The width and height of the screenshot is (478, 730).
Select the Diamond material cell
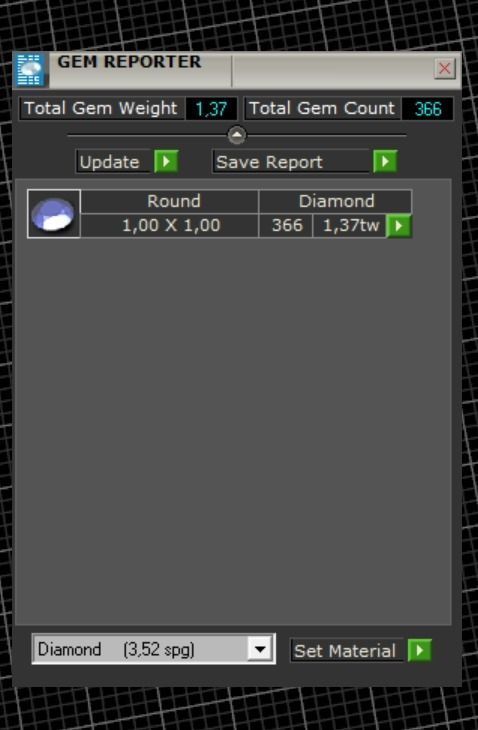[x=335, y=202]
